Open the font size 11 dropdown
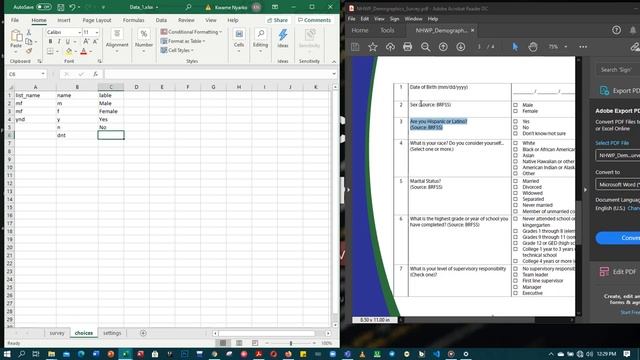640x360 pixels. pyautogui.click(x=97, y=32)
